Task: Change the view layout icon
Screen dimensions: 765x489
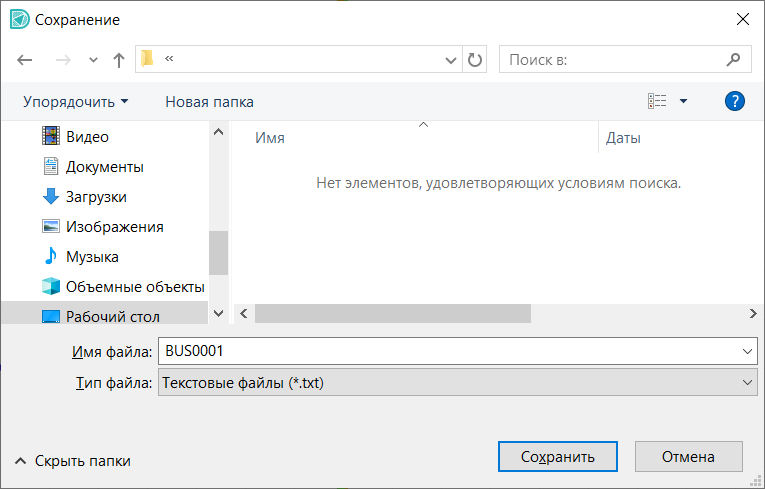Action: (657, 101)
